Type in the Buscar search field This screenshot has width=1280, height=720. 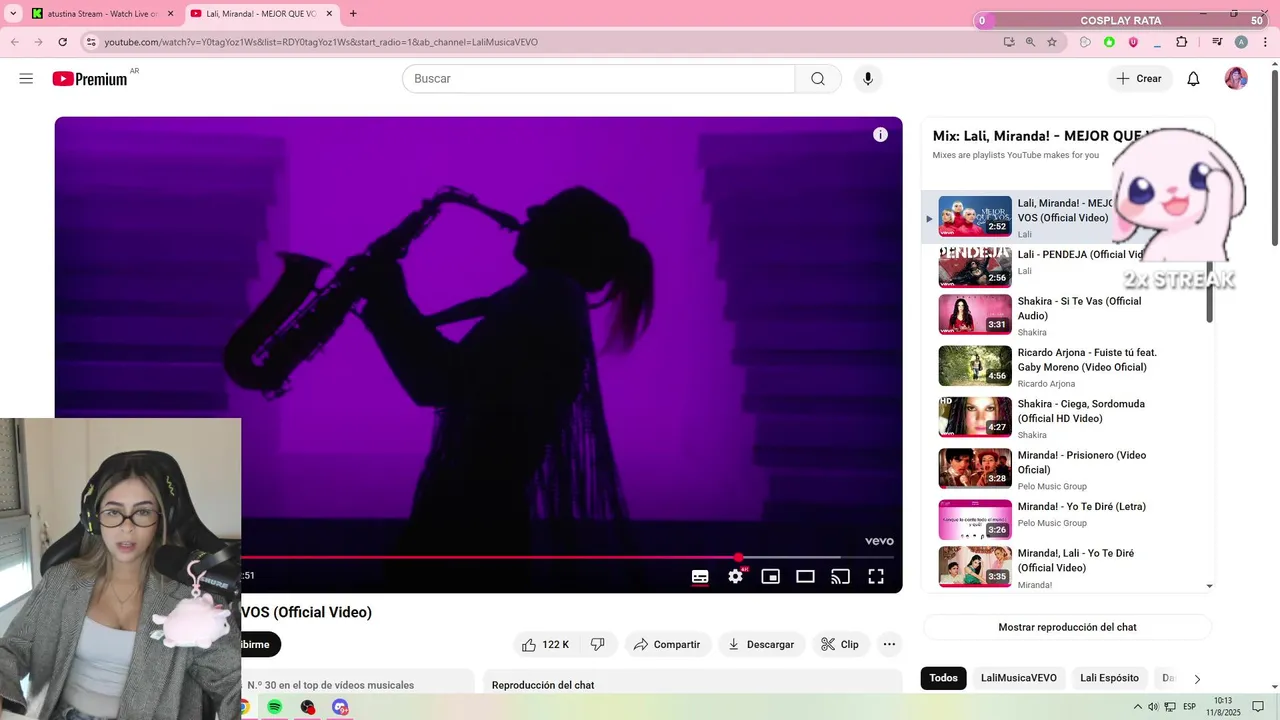(598, 79)
